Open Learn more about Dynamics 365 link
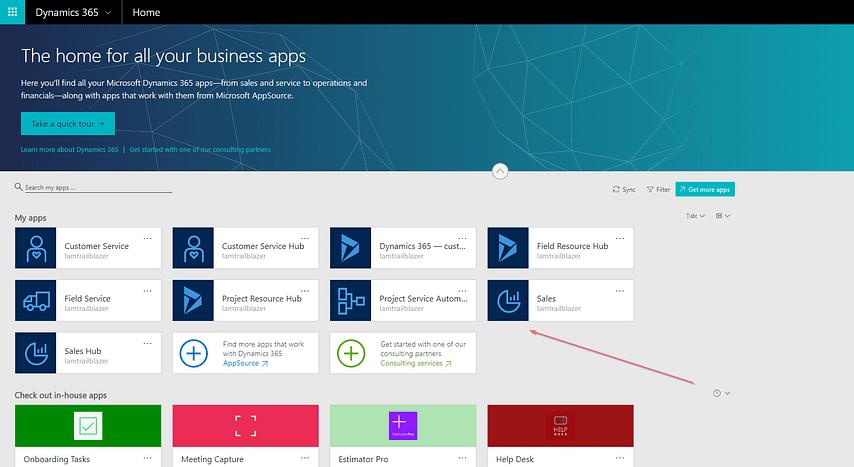This screenshot has height=467, width=854. [x=69, y=149]
